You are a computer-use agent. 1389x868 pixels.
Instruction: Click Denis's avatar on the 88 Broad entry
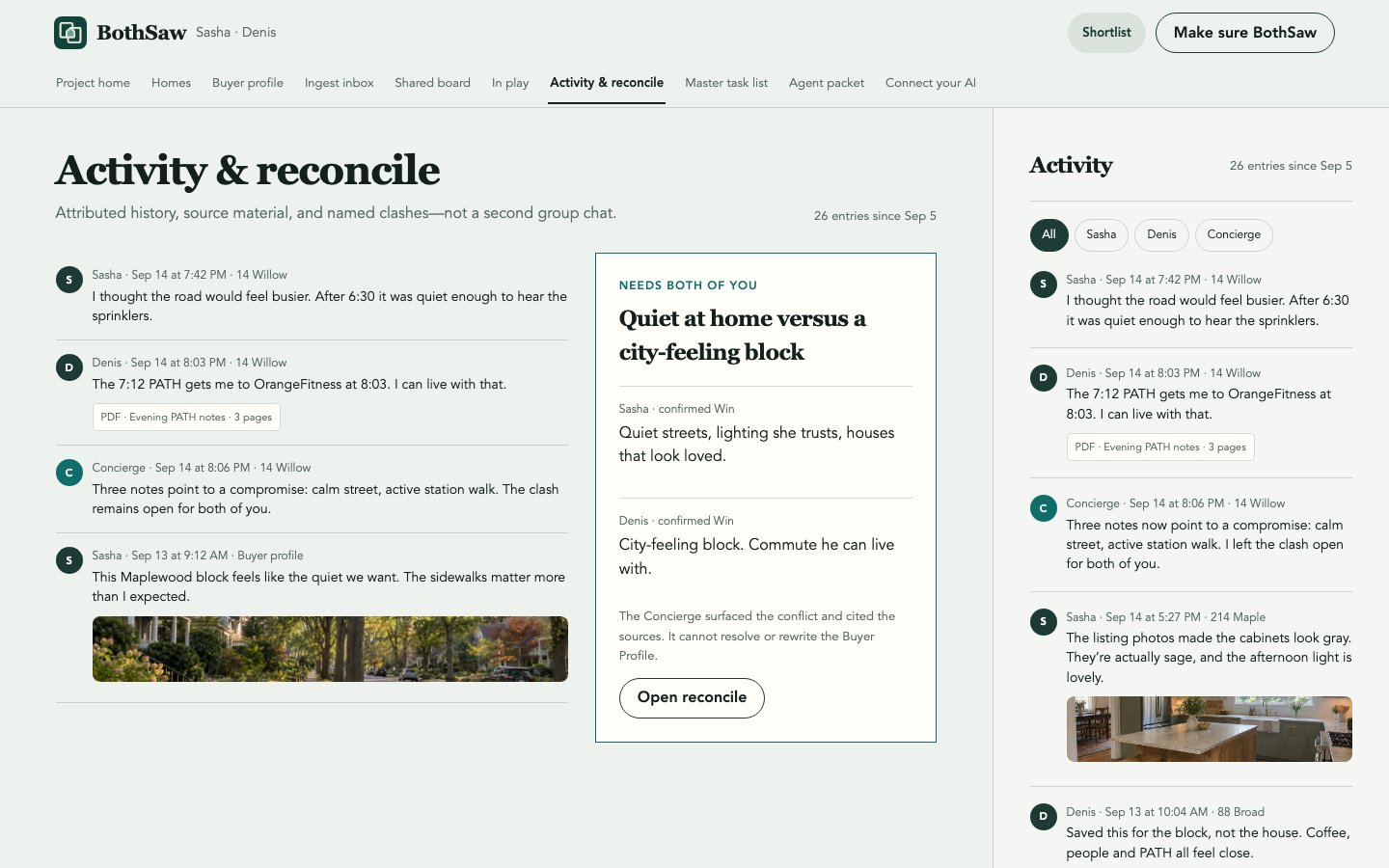pos(1044,818)
